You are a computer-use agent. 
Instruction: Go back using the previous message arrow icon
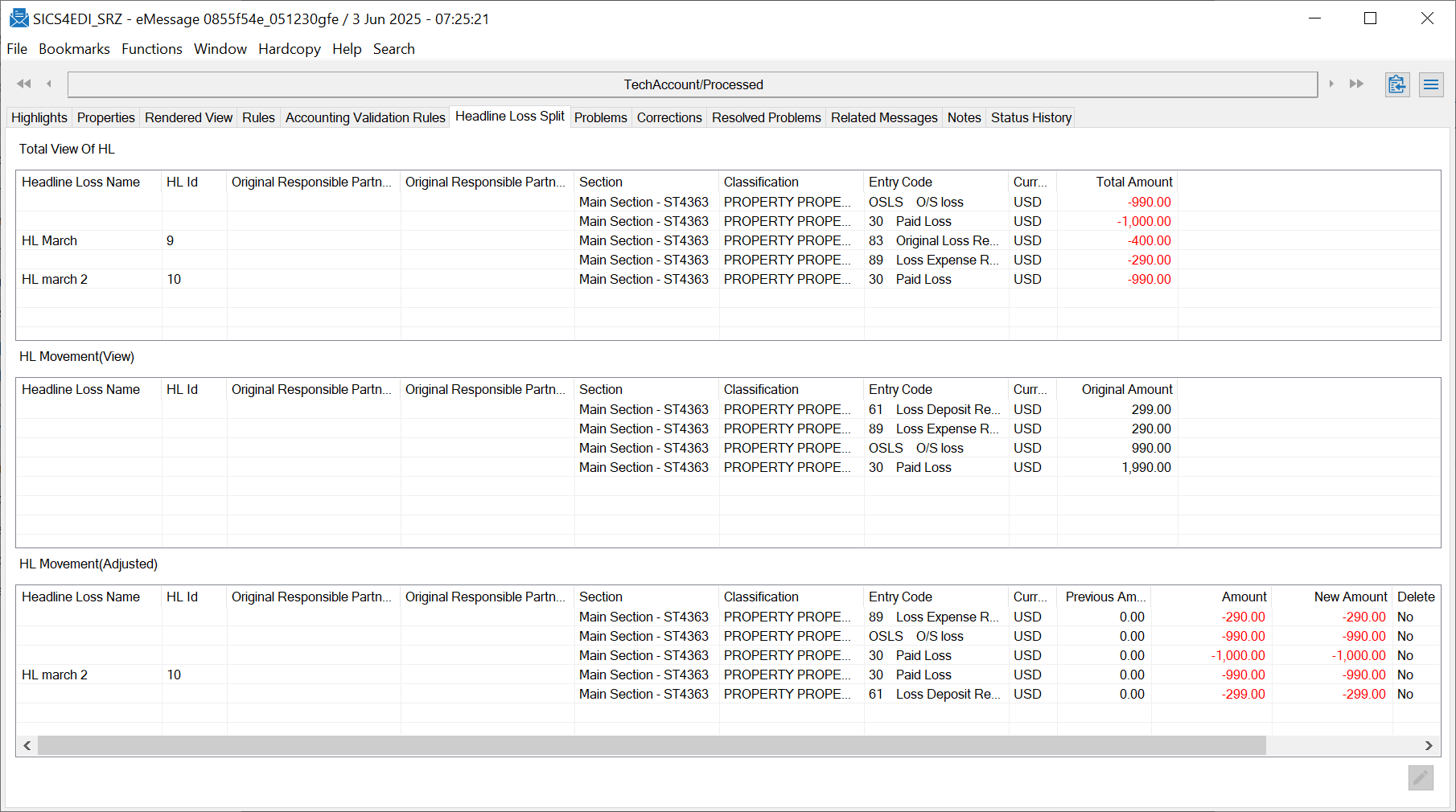coord(48,84)
